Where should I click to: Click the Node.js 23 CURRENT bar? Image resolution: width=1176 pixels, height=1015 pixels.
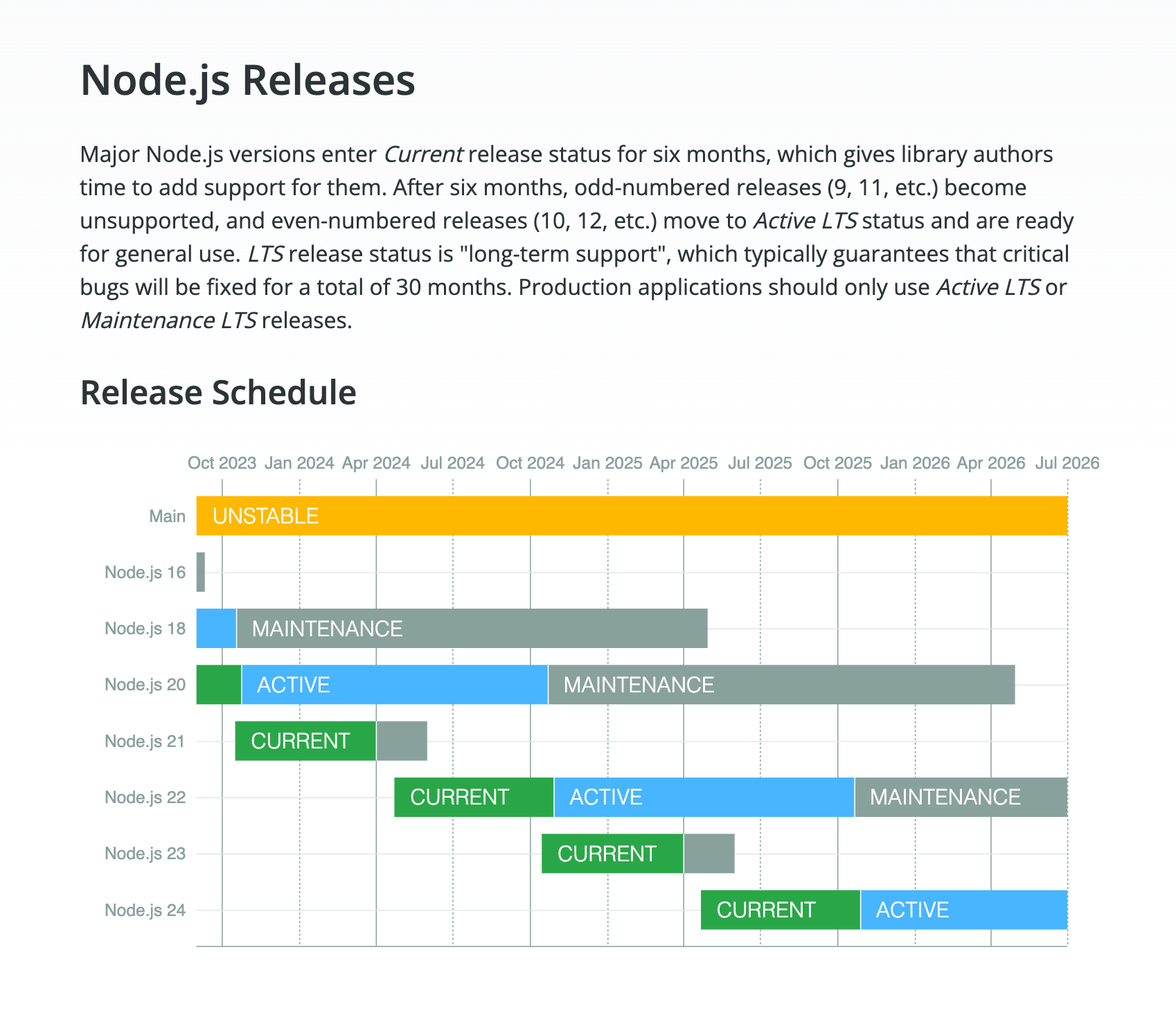pyautogui.click(x=612, y=854)
